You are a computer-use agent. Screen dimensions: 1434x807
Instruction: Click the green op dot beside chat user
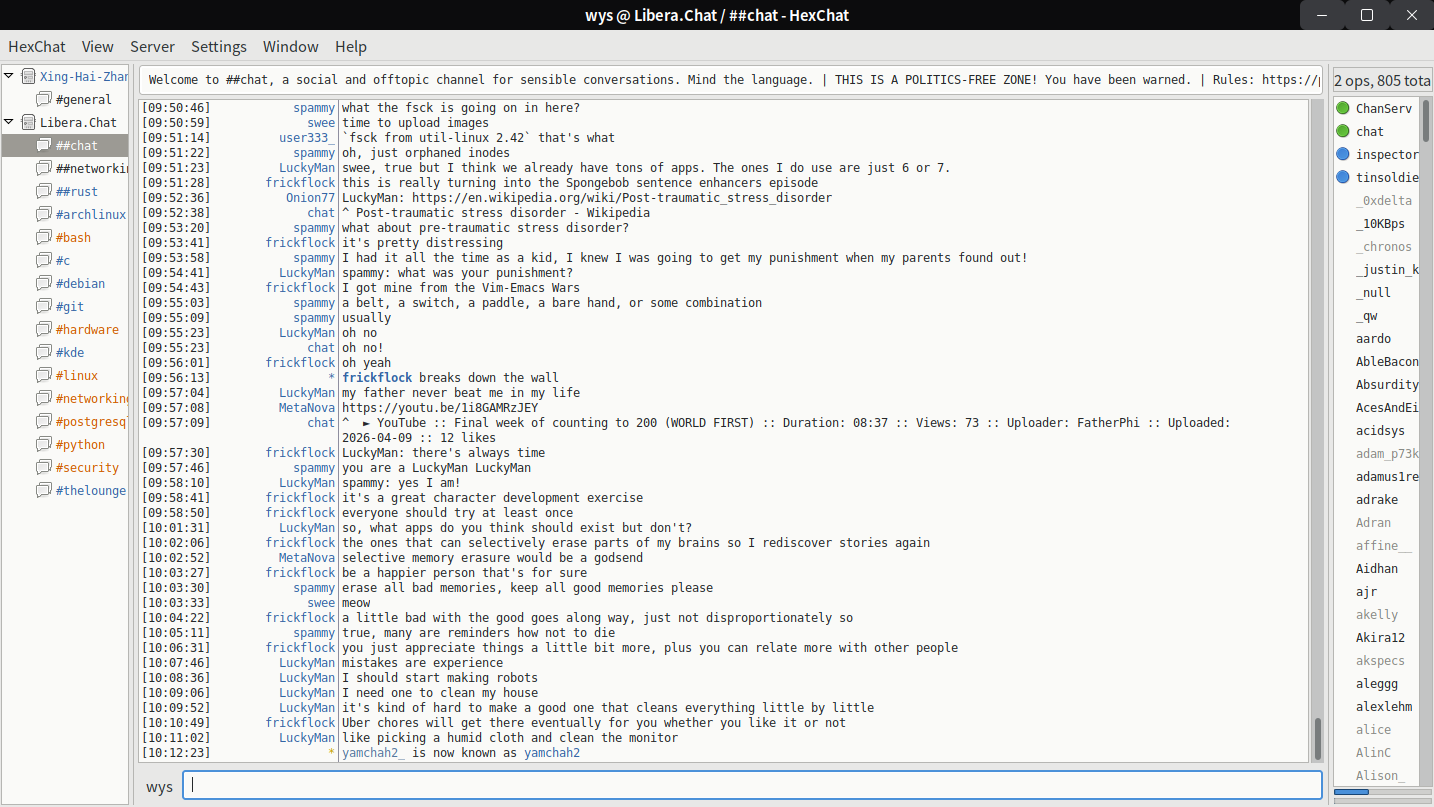[x=1343, y=131]
